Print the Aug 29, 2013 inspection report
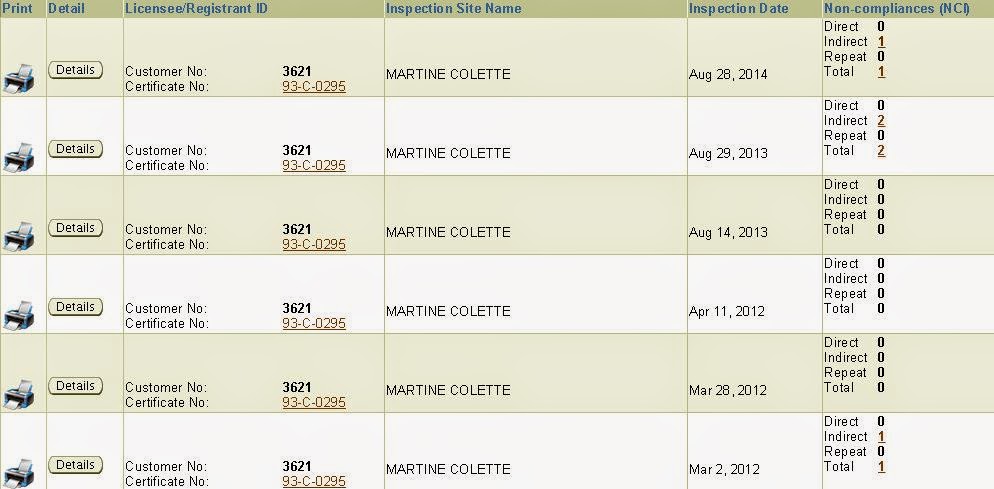 pyautogui.click(x=20, y=156)
